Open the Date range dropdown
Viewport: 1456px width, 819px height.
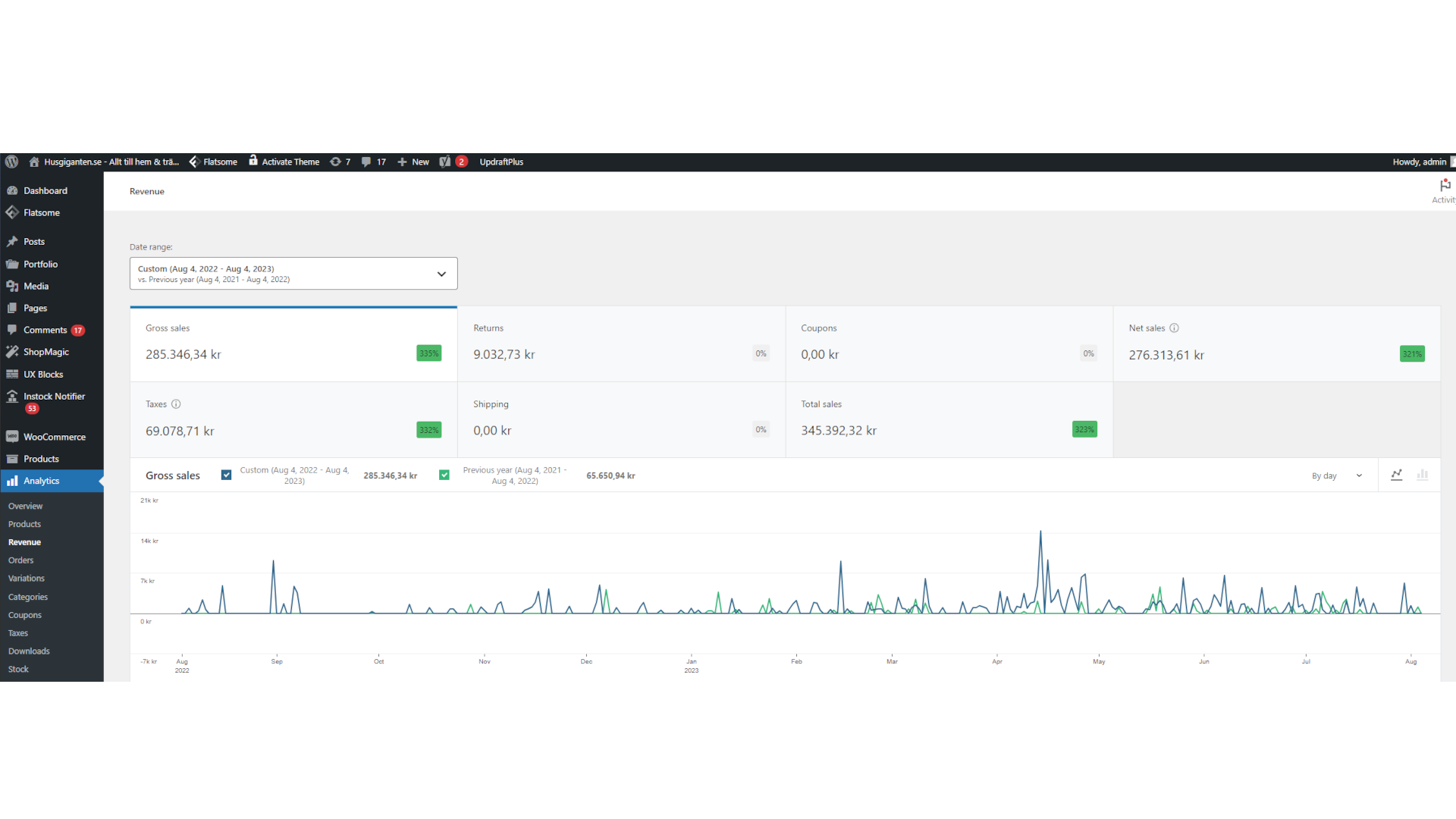point(293,274)
